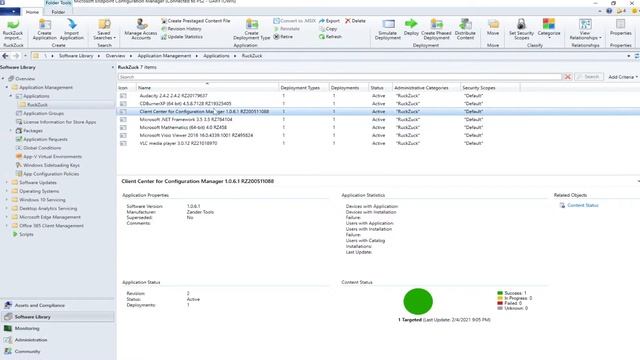The height and width of the screenshot is (360, 640).
Task: Click Applications in the breadcrumb path
Action: pos(216,56)
